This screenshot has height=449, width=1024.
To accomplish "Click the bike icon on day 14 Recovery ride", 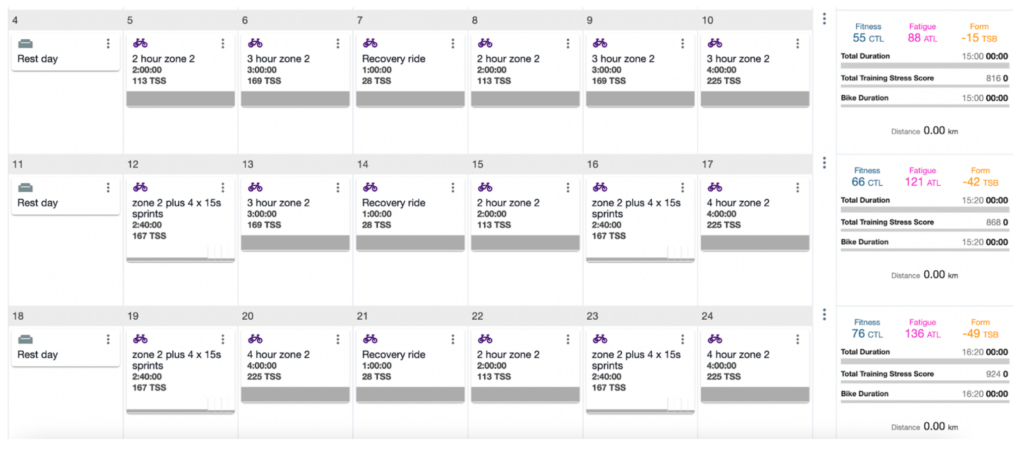I will (x=370, y=187).
